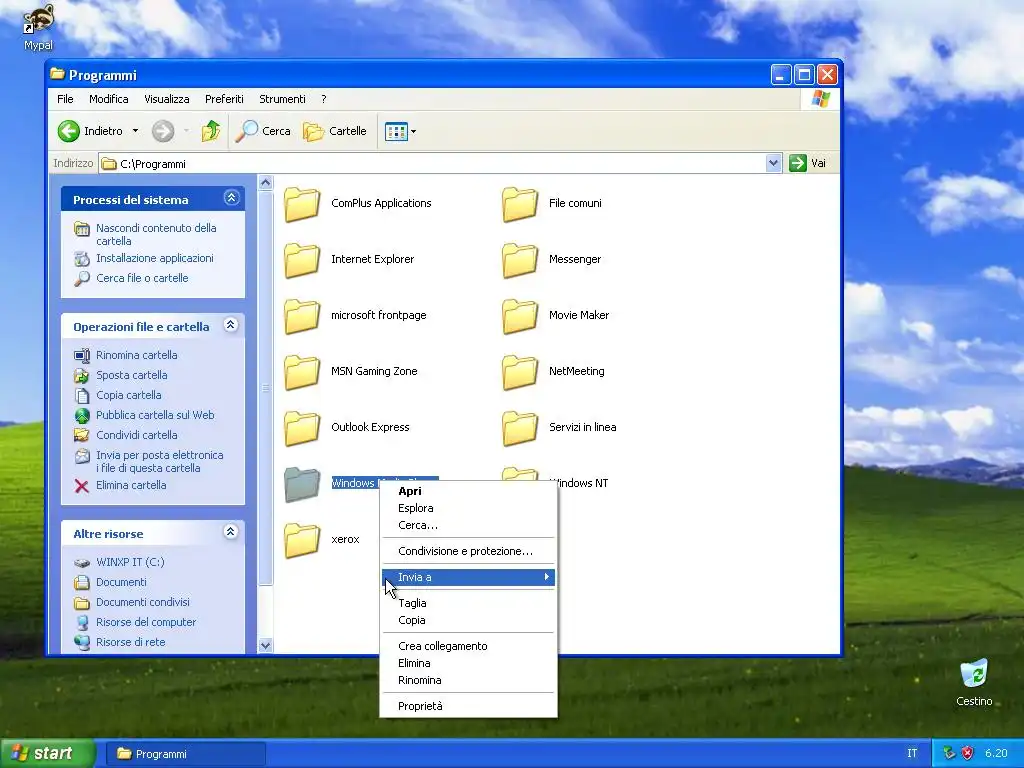Open the ? help menu
This screenshot has width=1024, height=768.
pos(324,99)
